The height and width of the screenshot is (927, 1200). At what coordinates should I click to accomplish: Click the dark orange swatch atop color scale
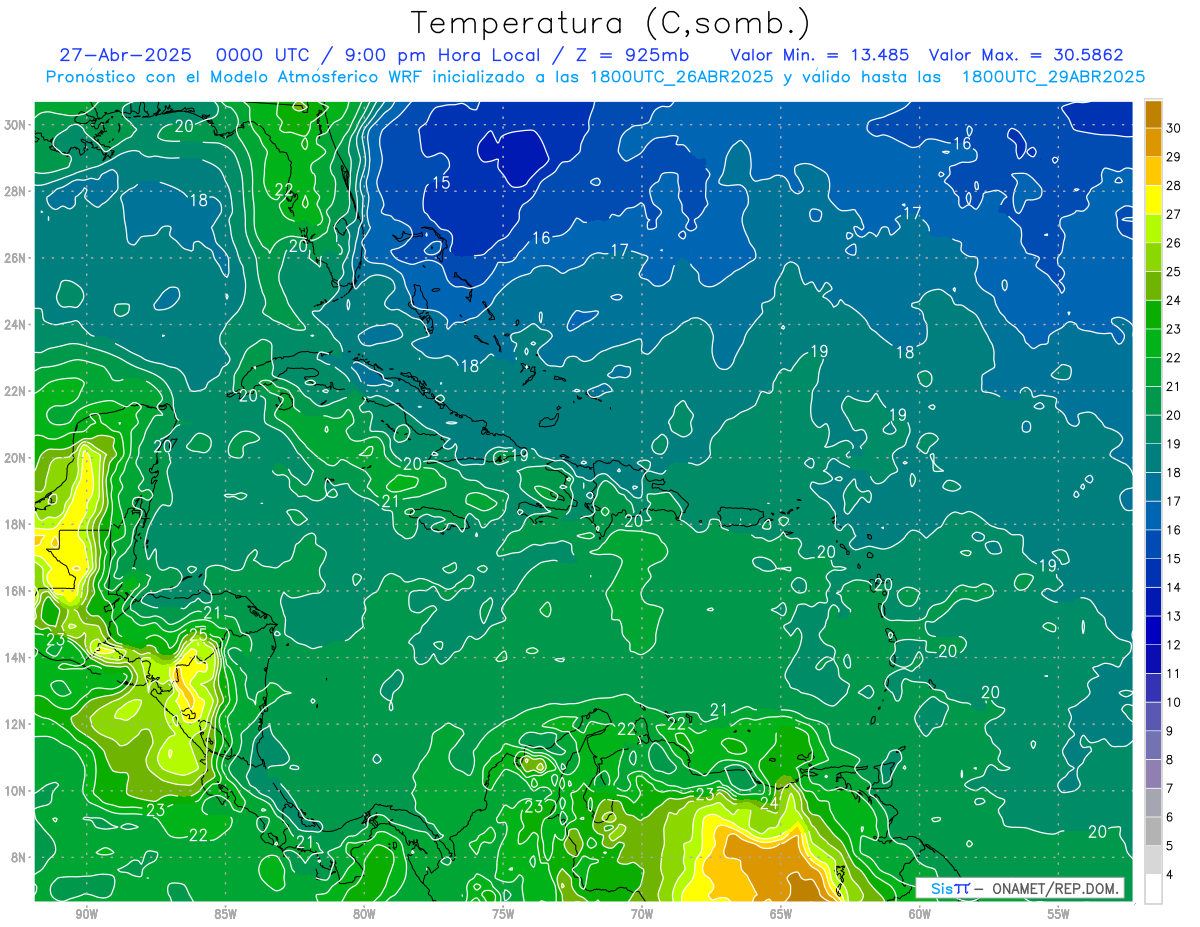1153,113
